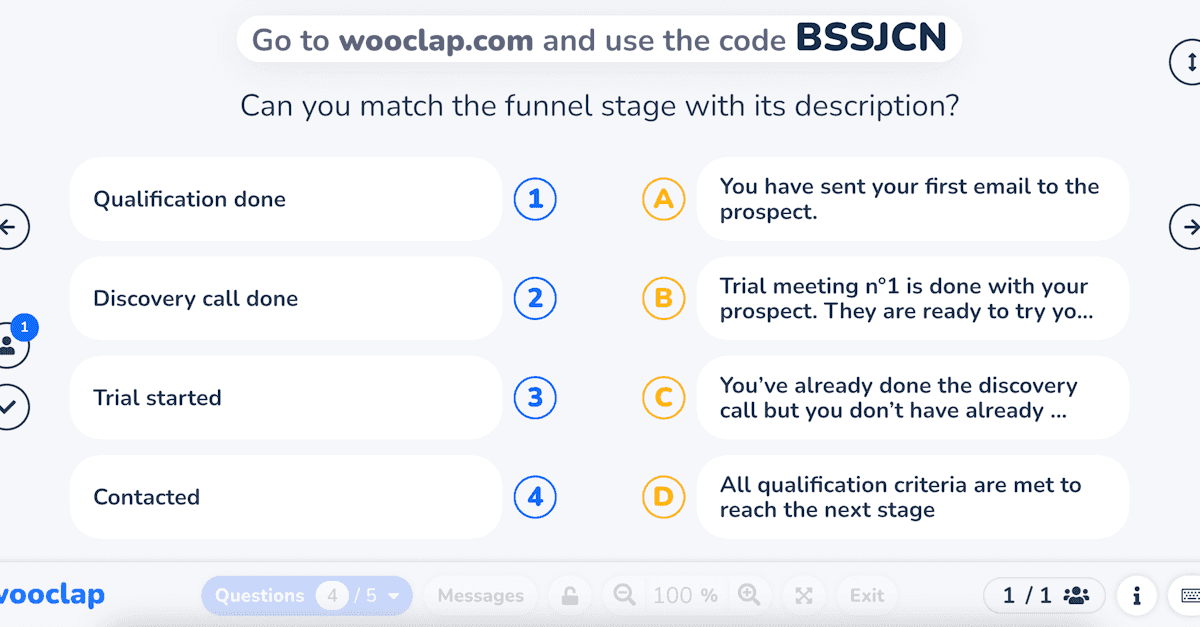Viewport: 1200px width, 627px height.
Task: Select blue circle number 1
Action: click(x=535, y=199)
